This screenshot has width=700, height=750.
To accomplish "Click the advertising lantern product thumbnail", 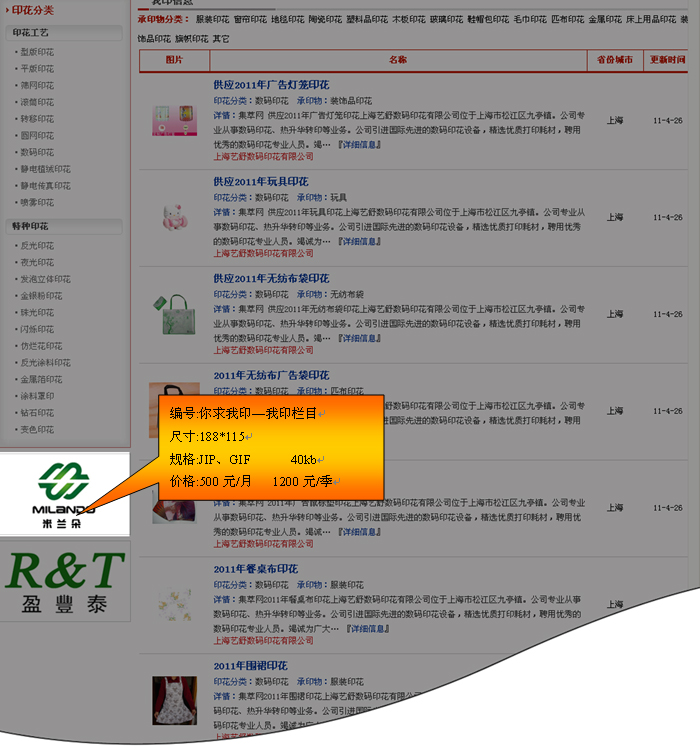I will click(x=173, y=120).
